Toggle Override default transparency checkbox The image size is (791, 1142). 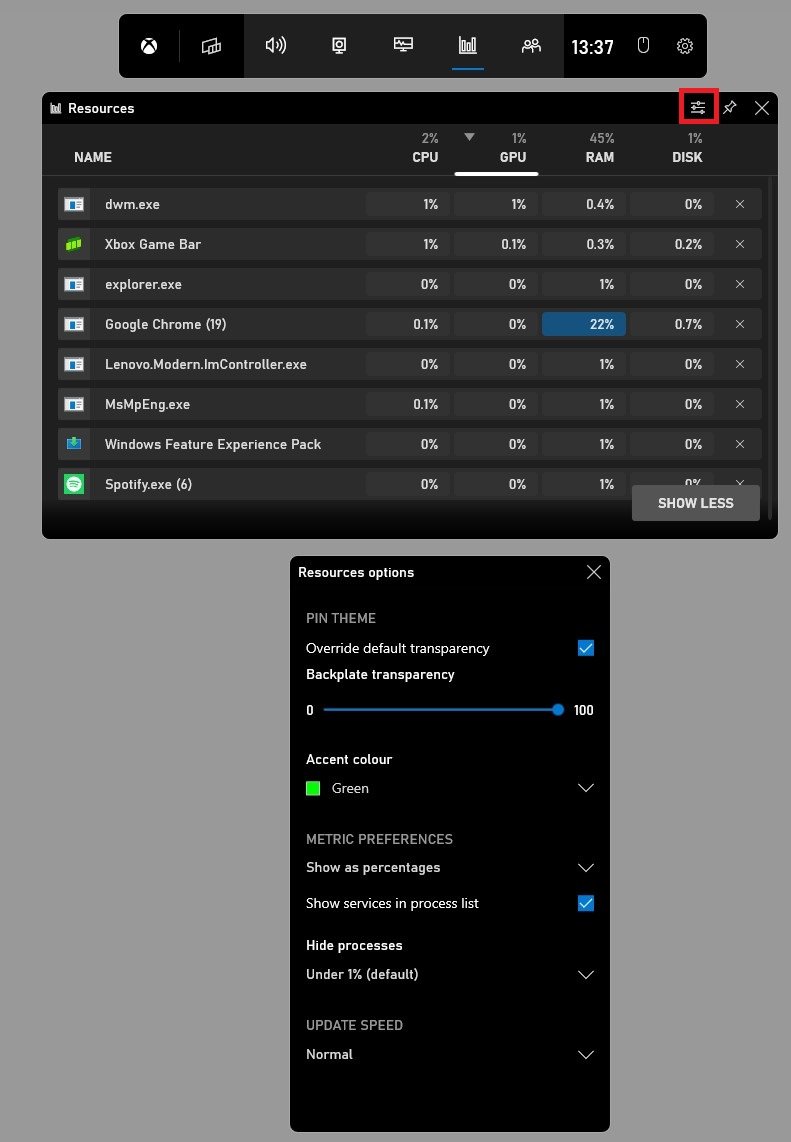(x=586, y=648)
